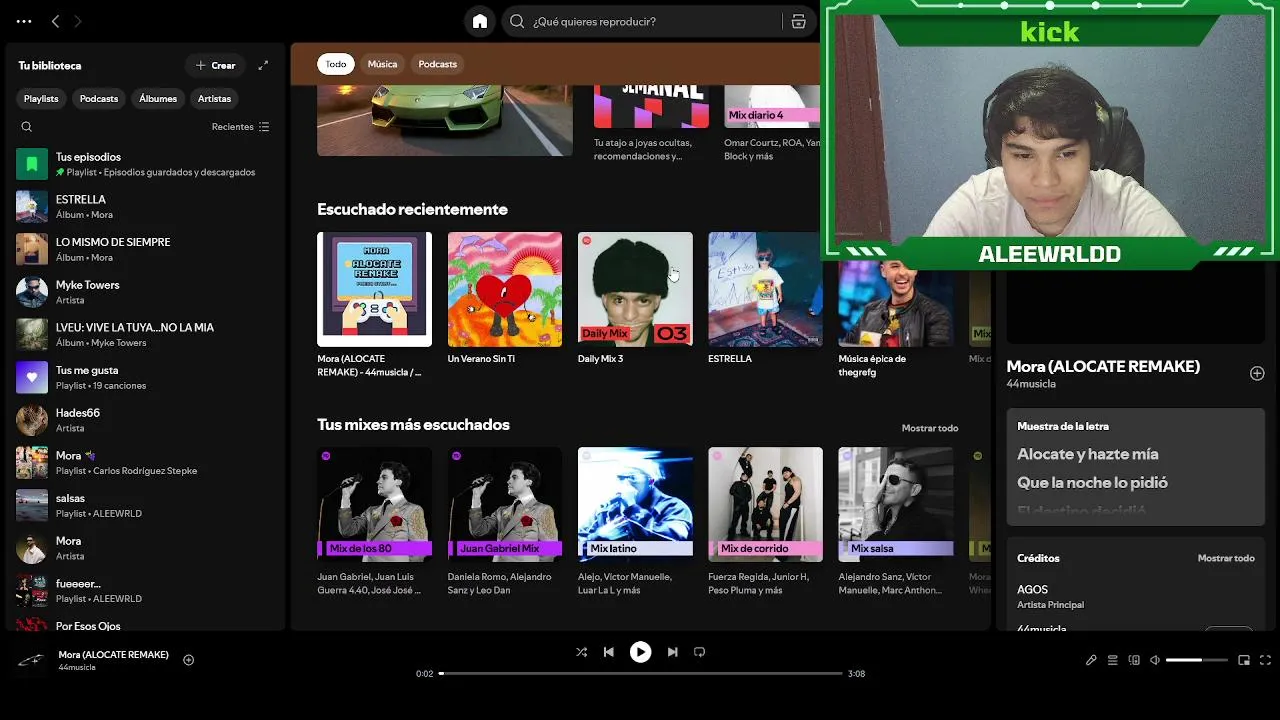Select the Playlists filter chip
Image resolution: width=1280 pixels, height=720 pixels.
[x=41, y=99]
